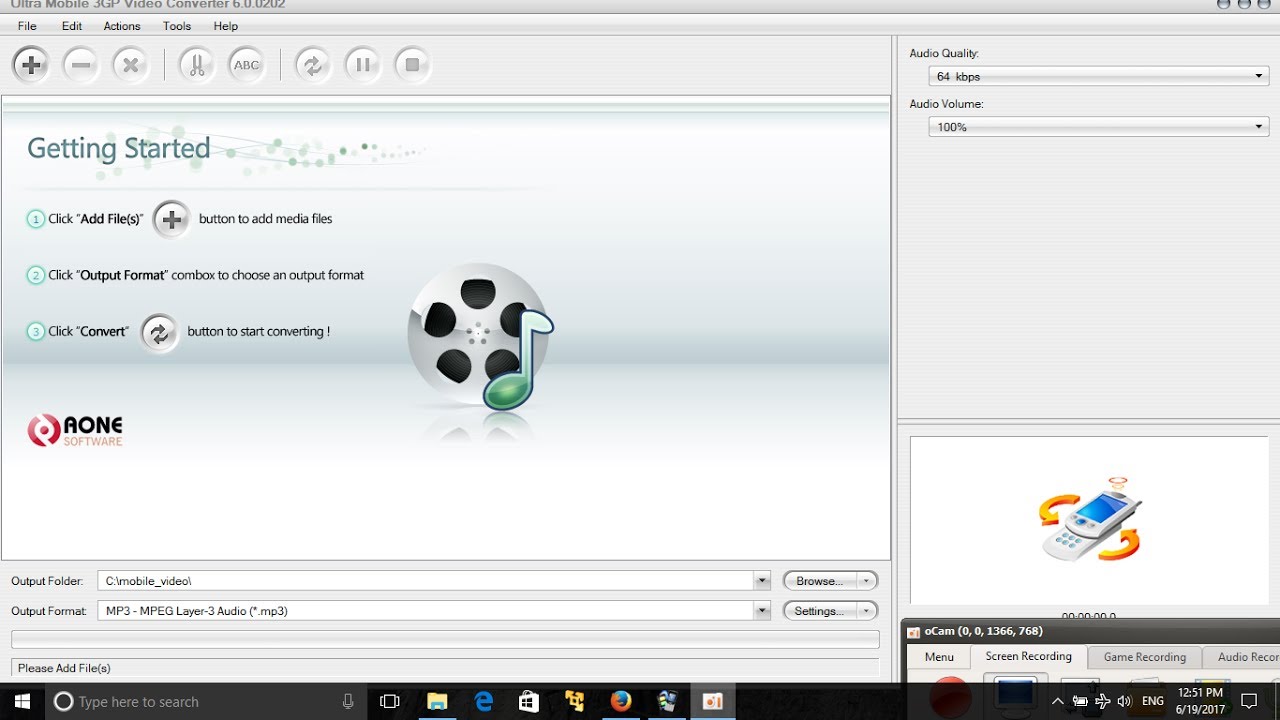Click the microphone icon in the search box
The image size is (1280, 720).
(348, 702)
